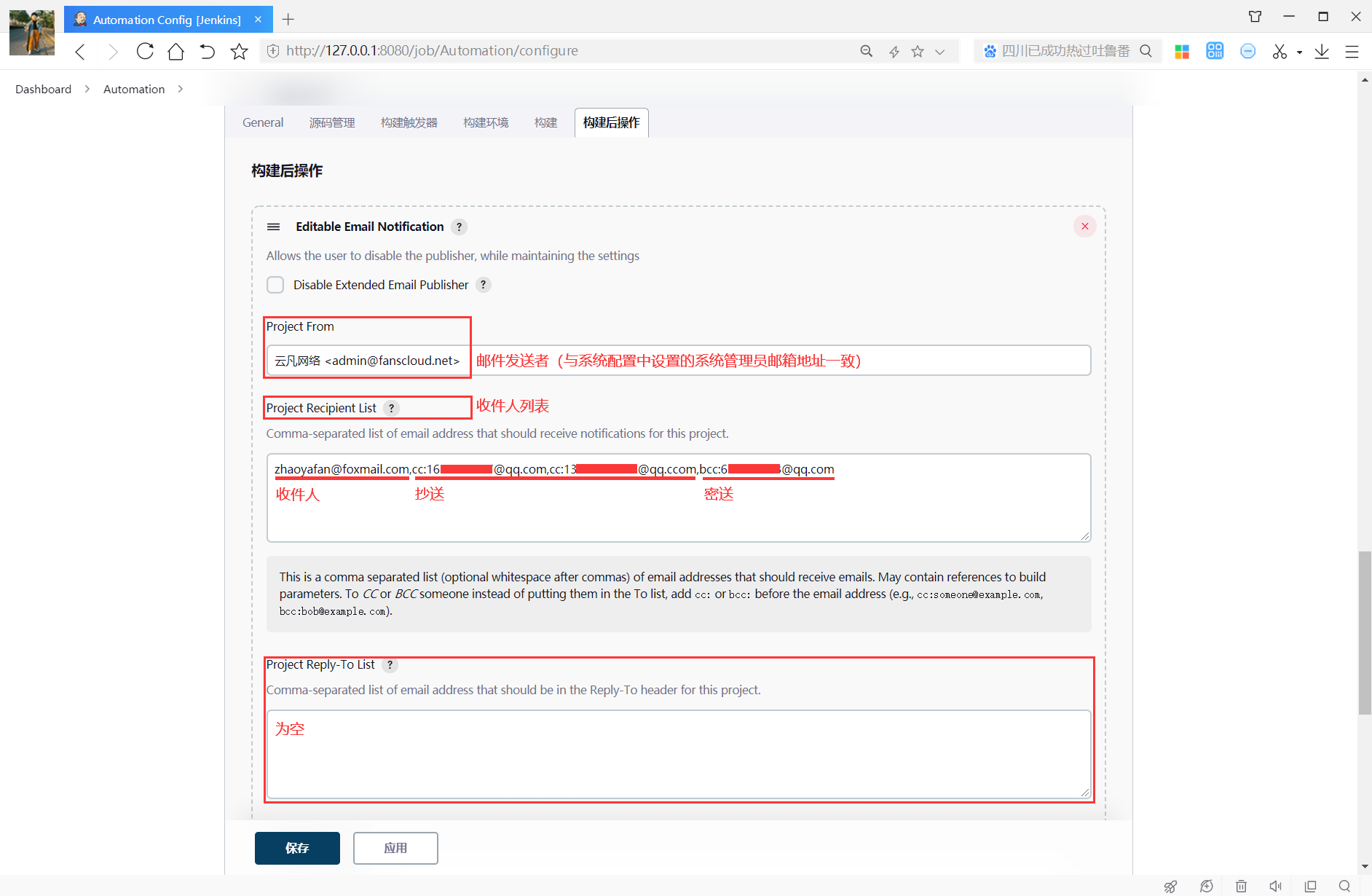Click the circular refresh icon in status bar
The image size is (1372, 896).
[x=1207, y=887]
